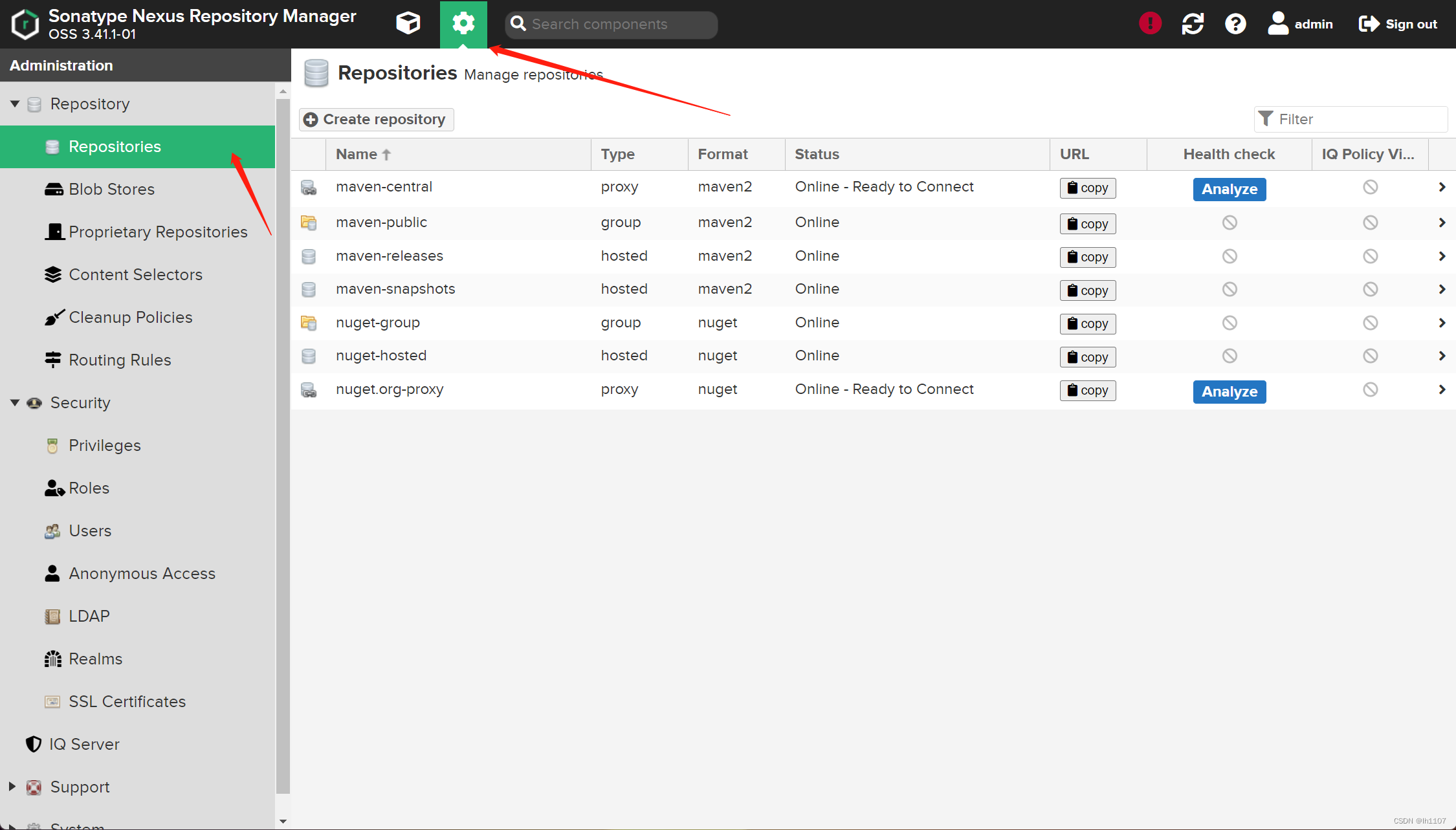This screenshot has width=1456, height=830.
Task: Click Create repository button
Action: coord(376,119)
